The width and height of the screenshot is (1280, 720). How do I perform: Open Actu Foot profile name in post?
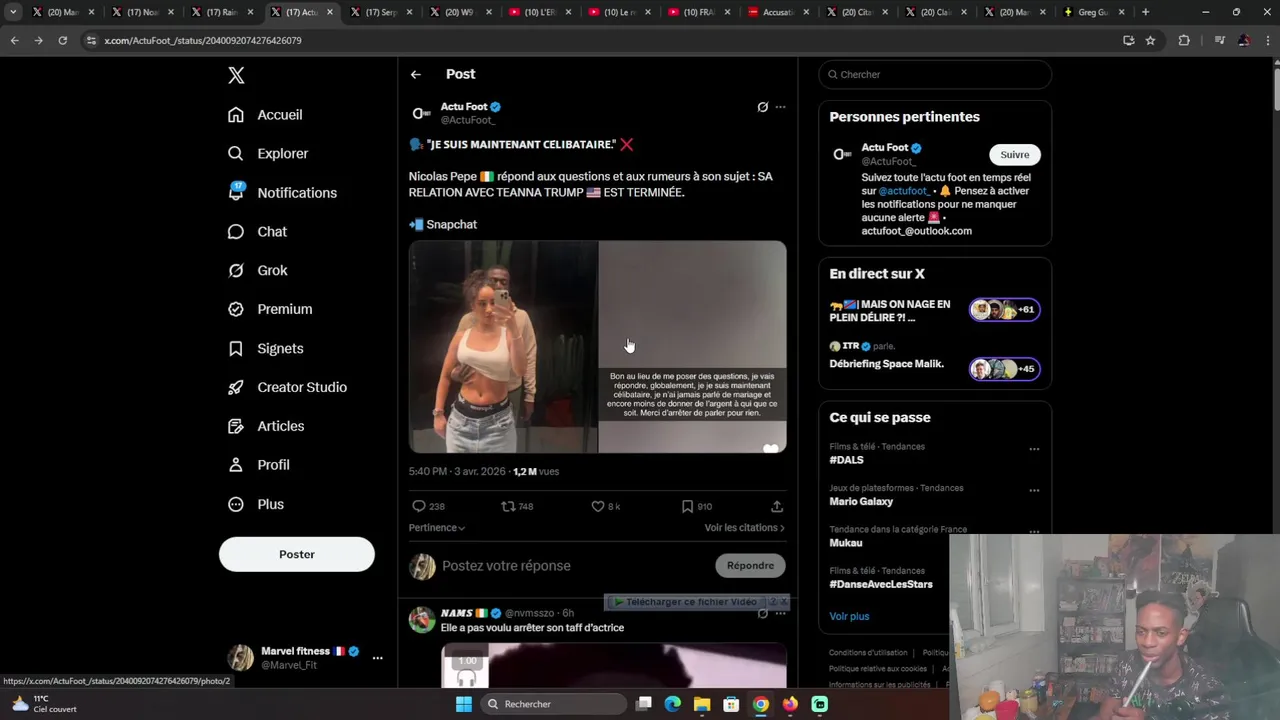pos(464,107)
